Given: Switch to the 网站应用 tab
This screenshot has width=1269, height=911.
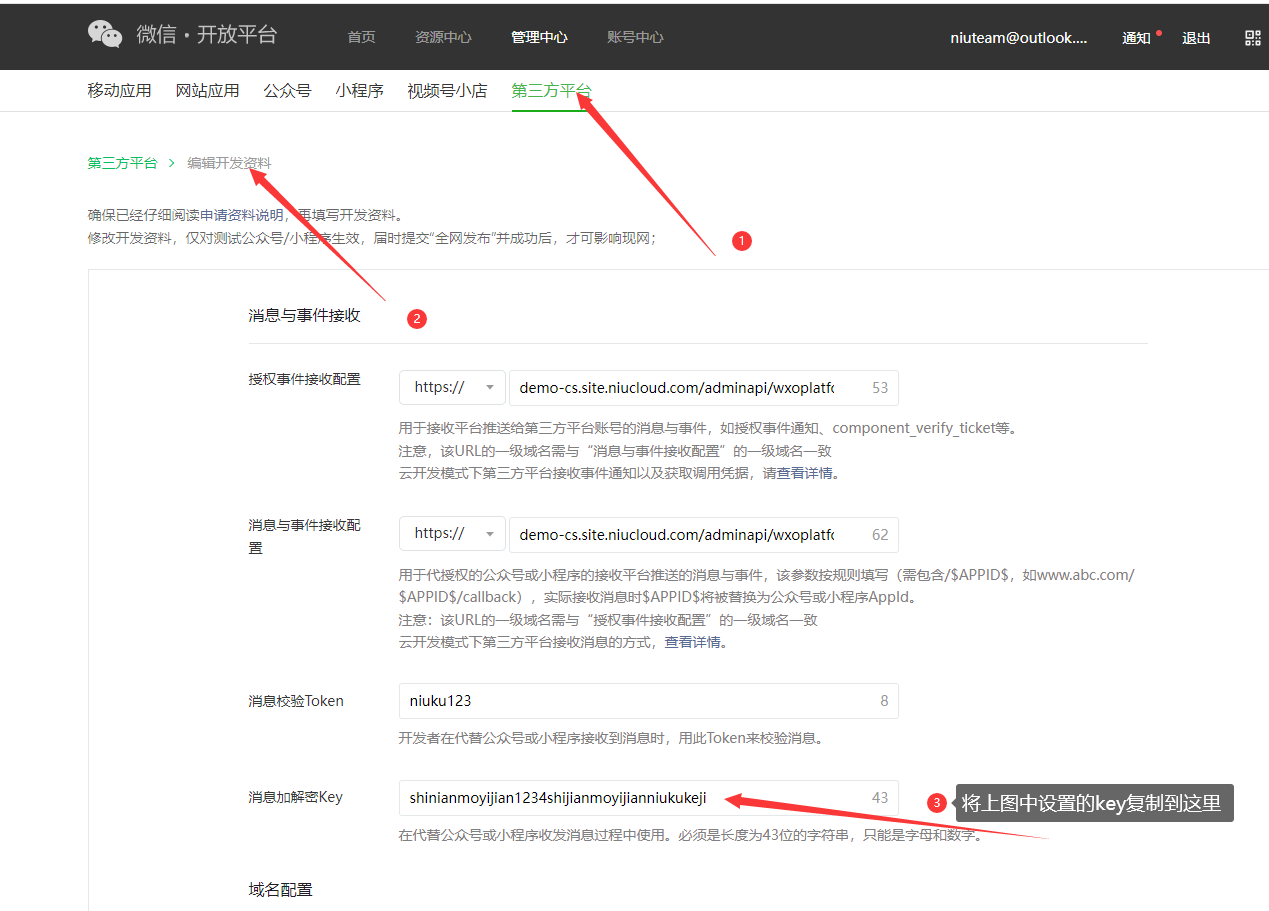Looking at the screenshot, I should 207,91.
